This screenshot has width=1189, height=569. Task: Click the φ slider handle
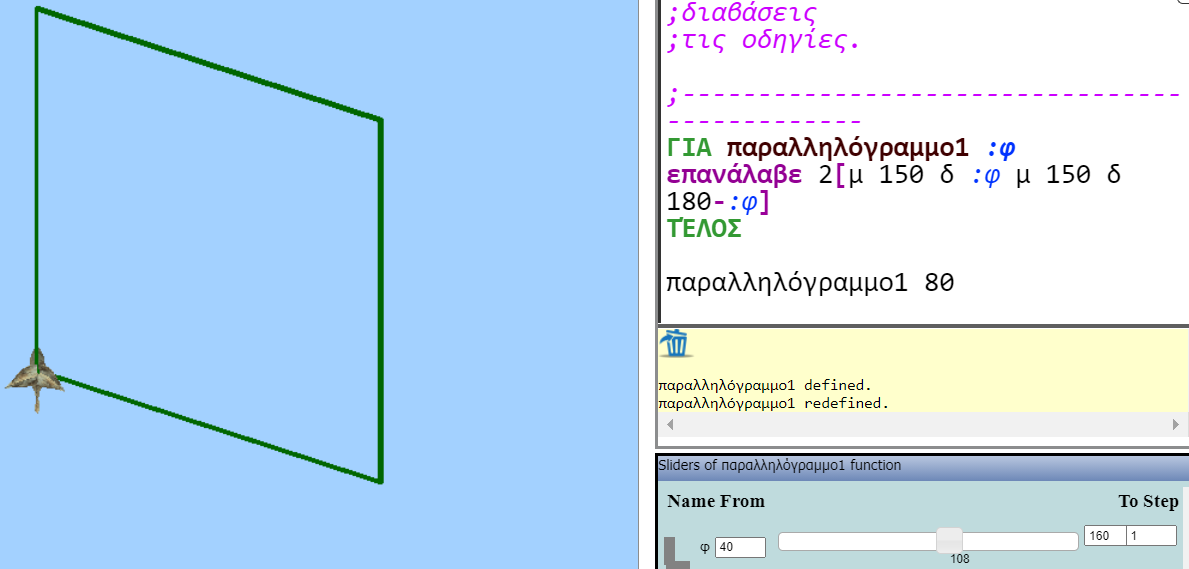point(948,540)
